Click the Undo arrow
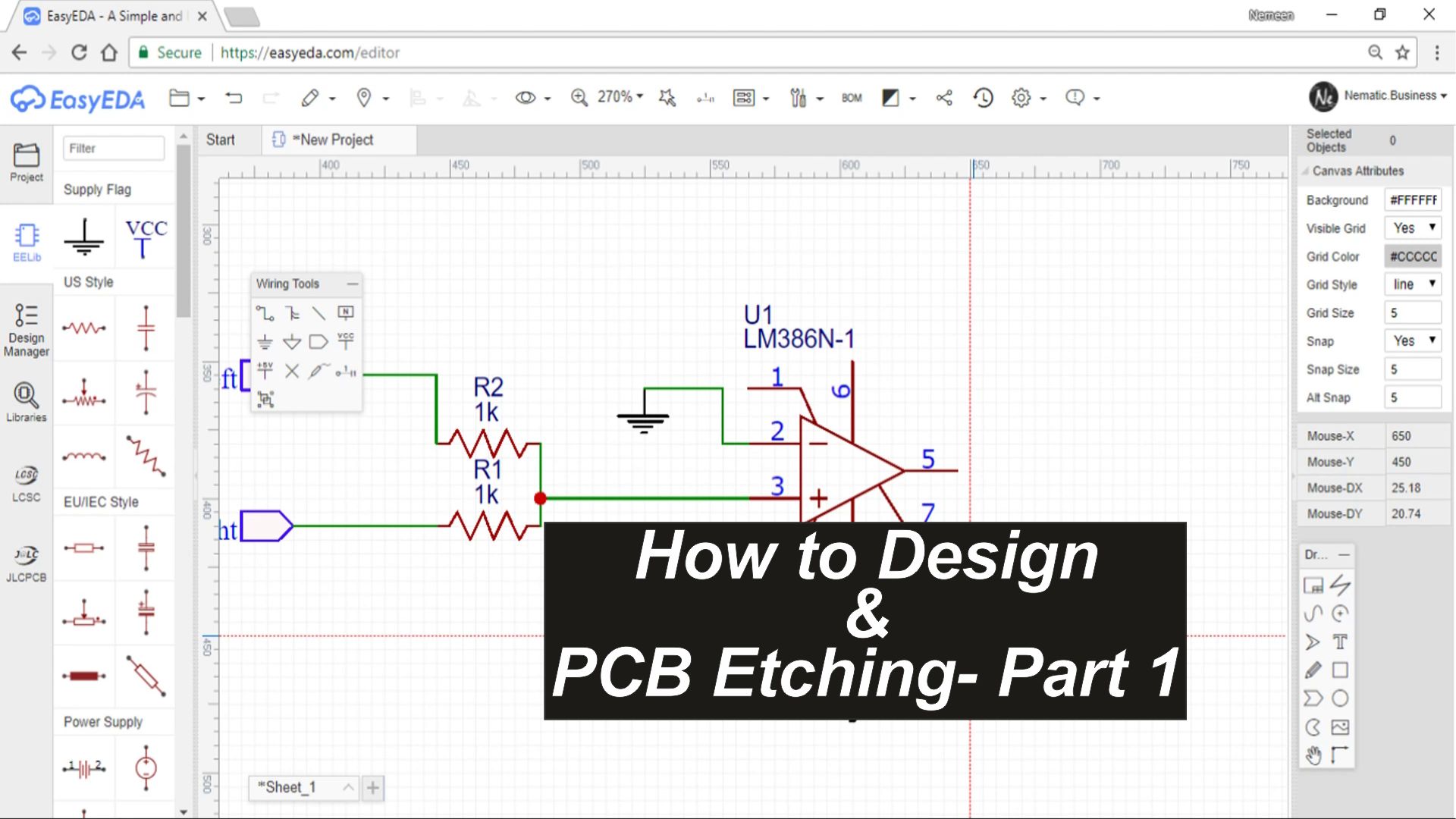This screenshot has width=1456, height=819. click(x=234, y=97)
